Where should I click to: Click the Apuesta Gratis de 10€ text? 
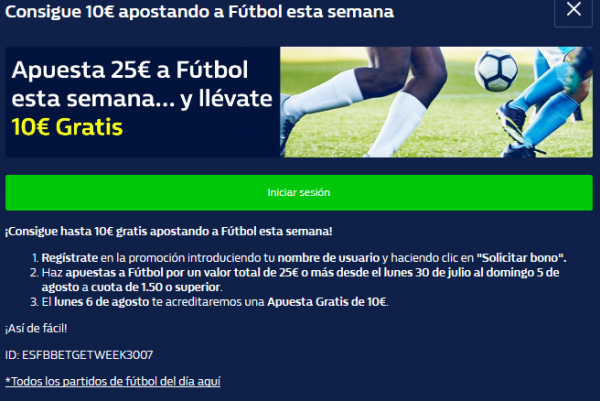click(x=326, y=302)
